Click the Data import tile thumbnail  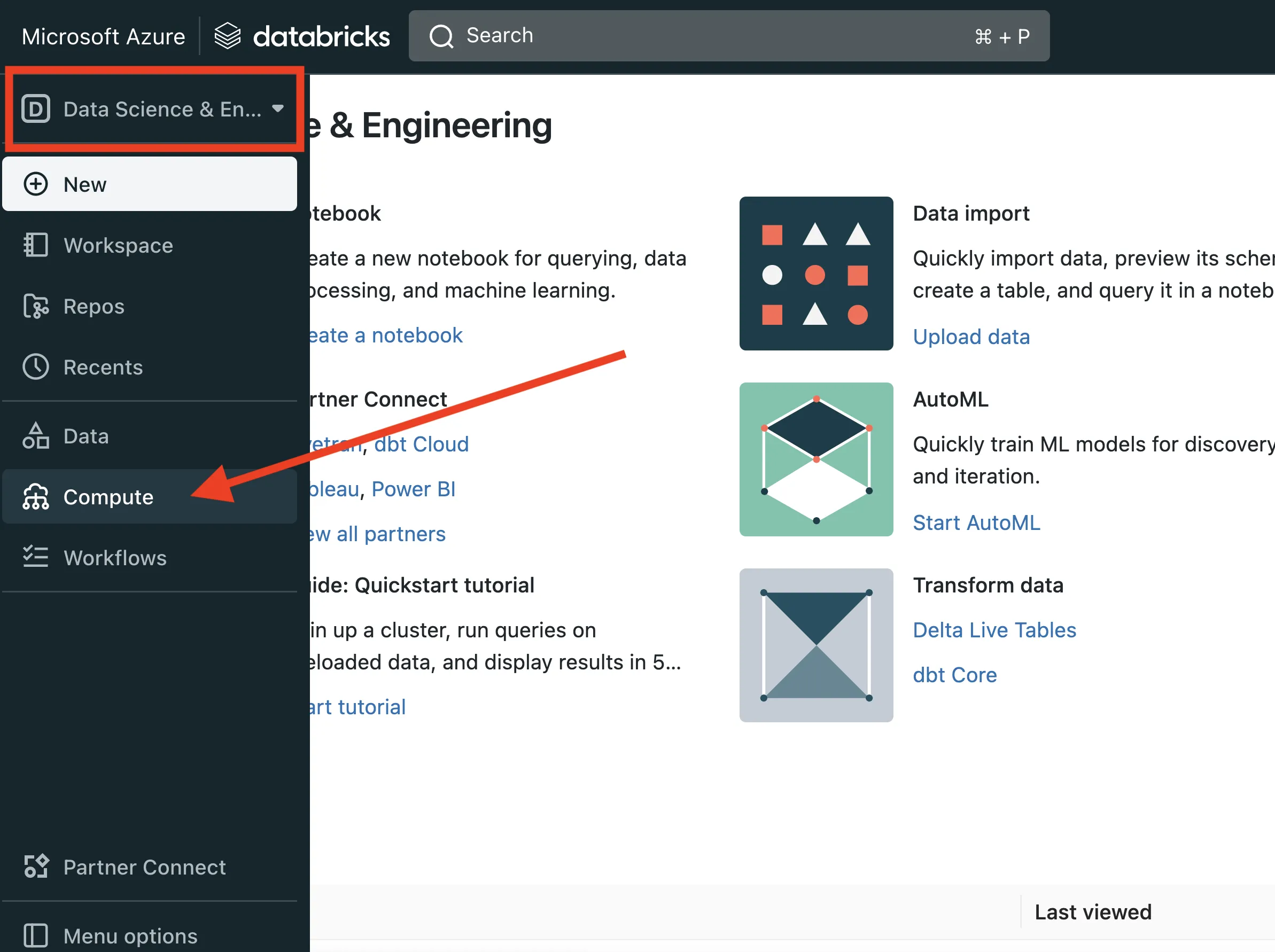coord(816,273)
